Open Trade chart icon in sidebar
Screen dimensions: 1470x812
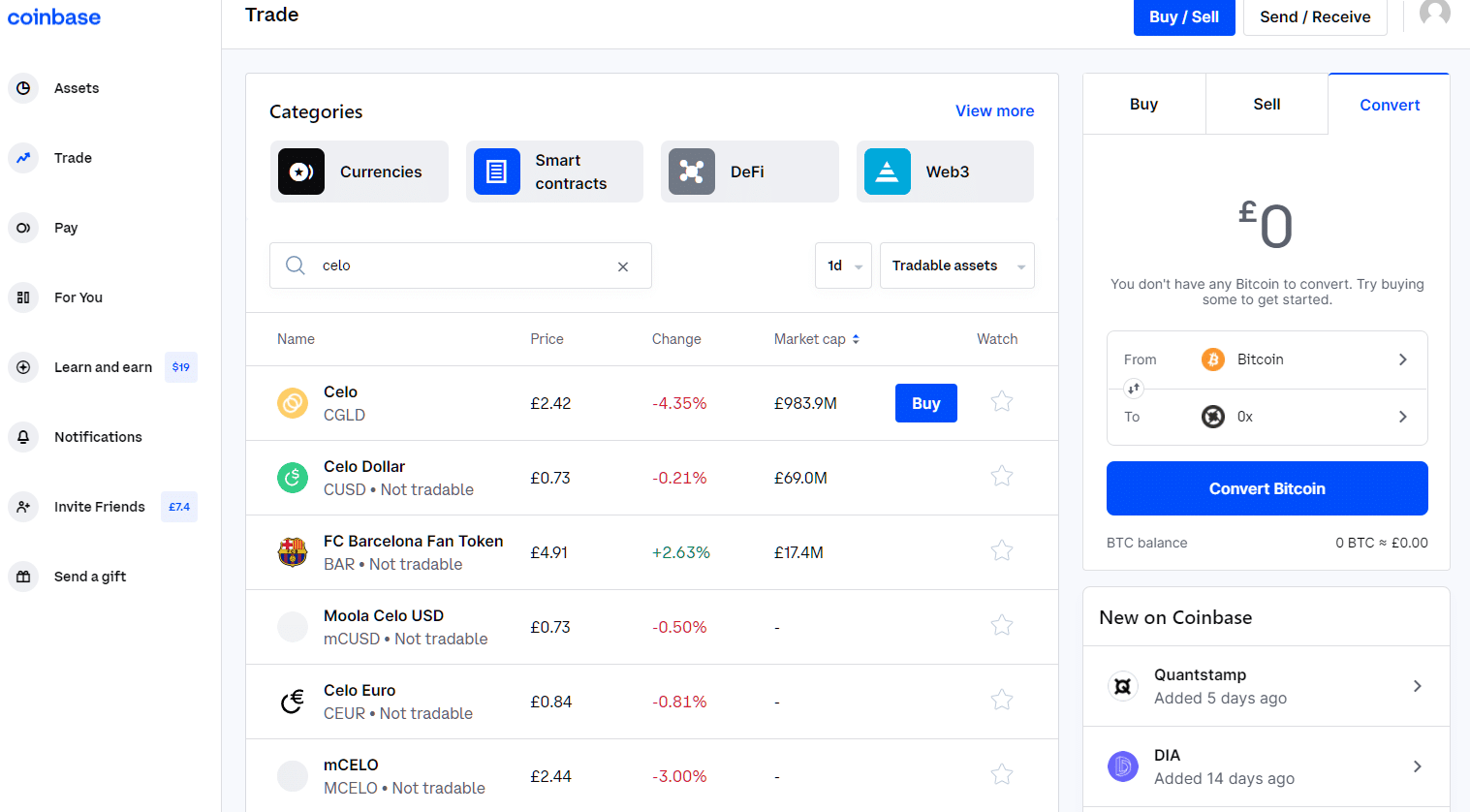pyautogui.click(x=23, y=158)
